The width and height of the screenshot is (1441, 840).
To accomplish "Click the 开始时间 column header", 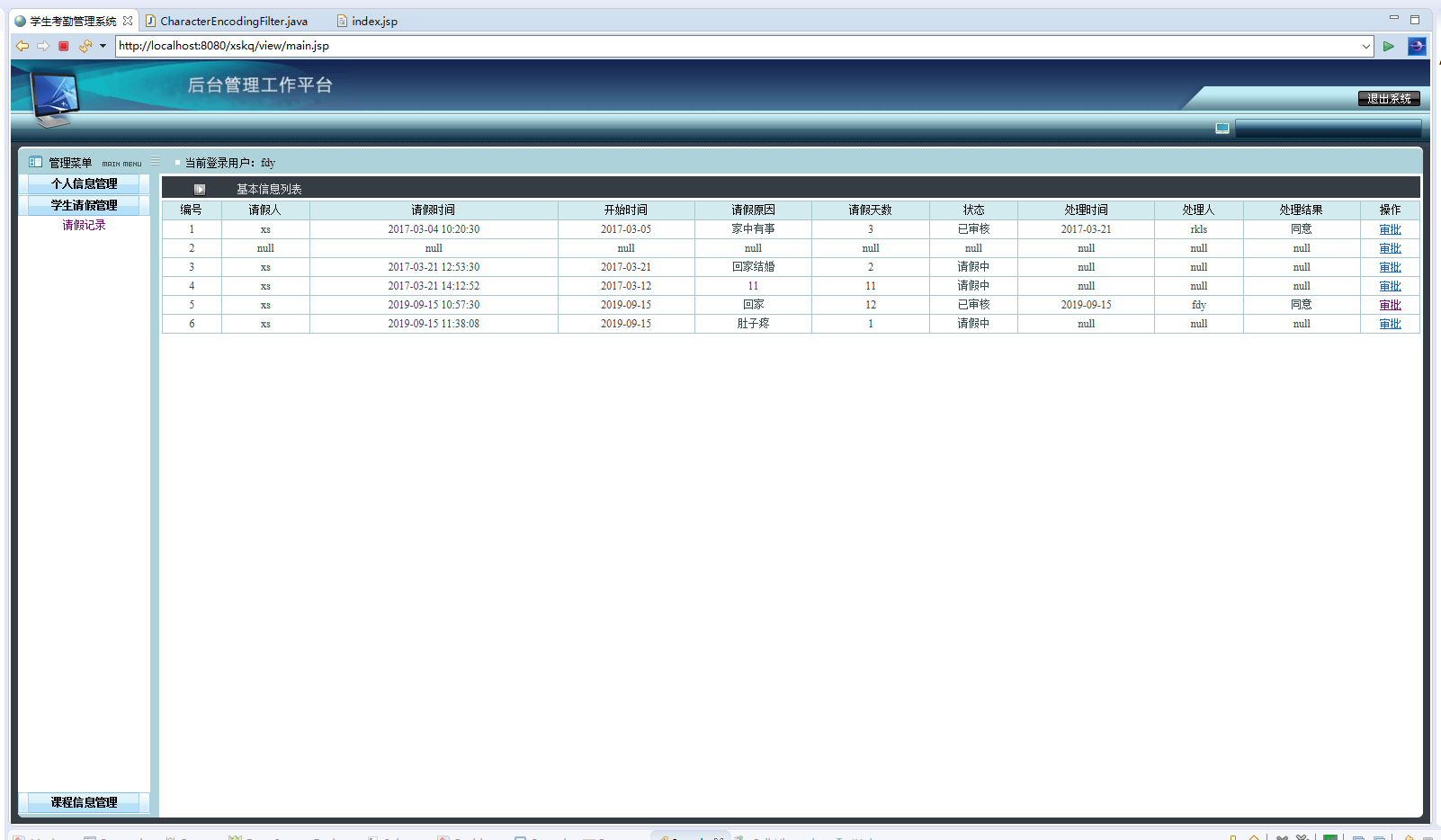I will pos(626,210).
